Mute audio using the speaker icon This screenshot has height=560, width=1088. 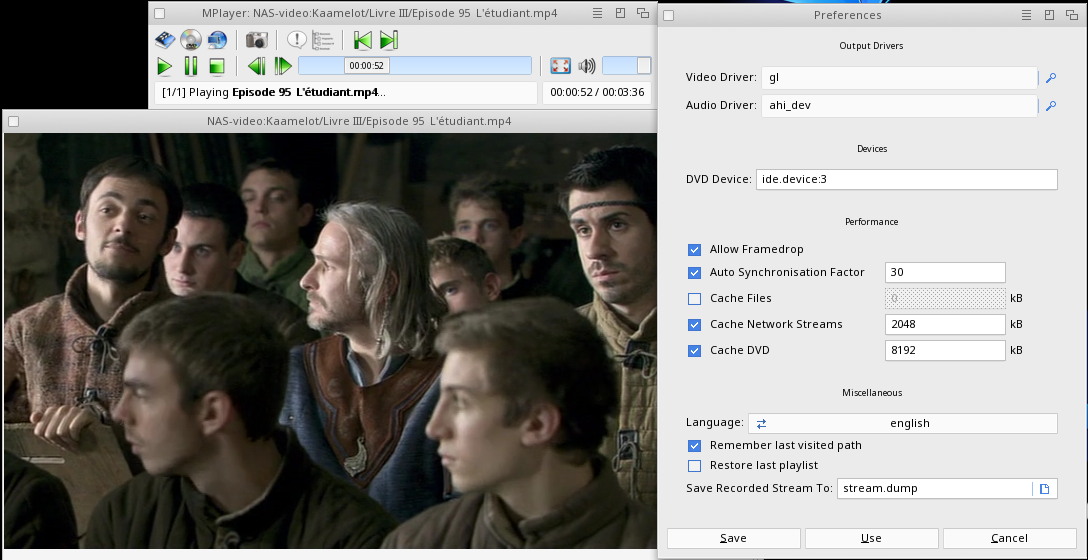pyautogui.click(x=587, y=66)
